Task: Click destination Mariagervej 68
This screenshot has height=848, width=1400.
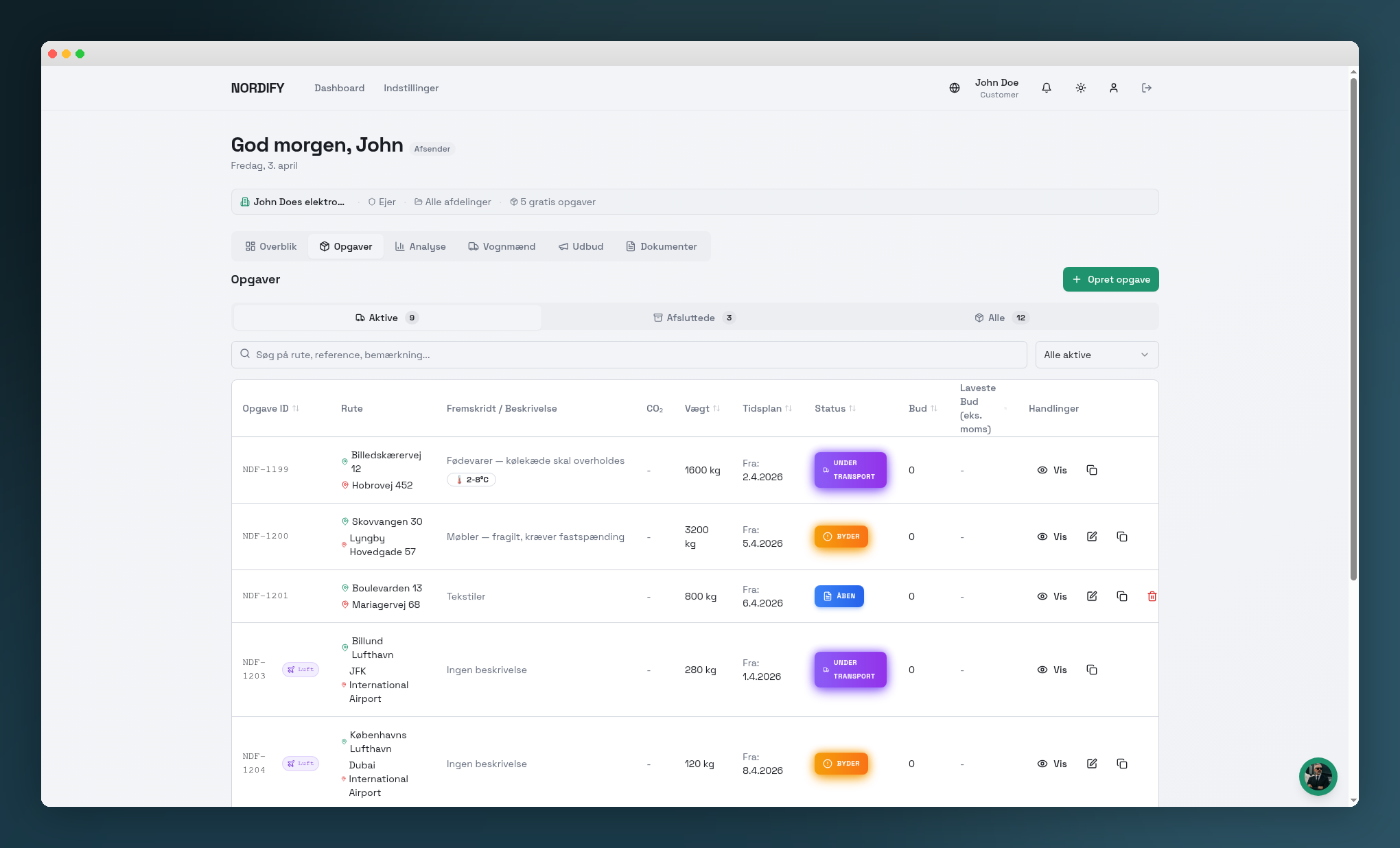Action: pos(386,604)
